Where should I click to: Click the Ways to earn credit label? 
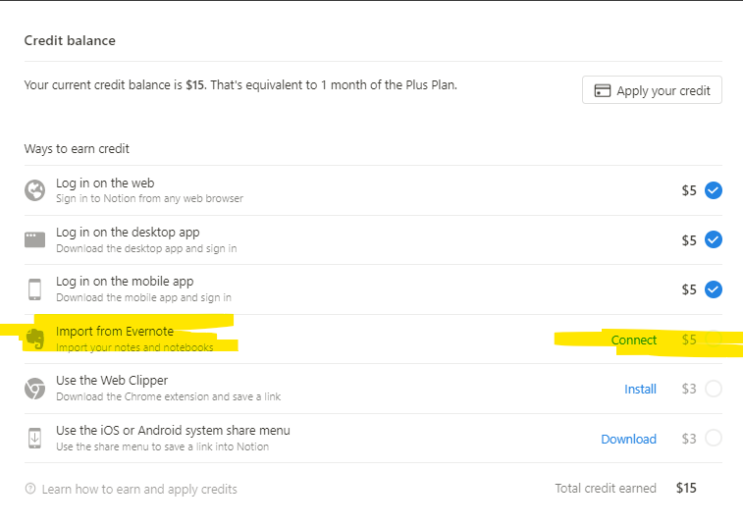[x=77, y=149]
